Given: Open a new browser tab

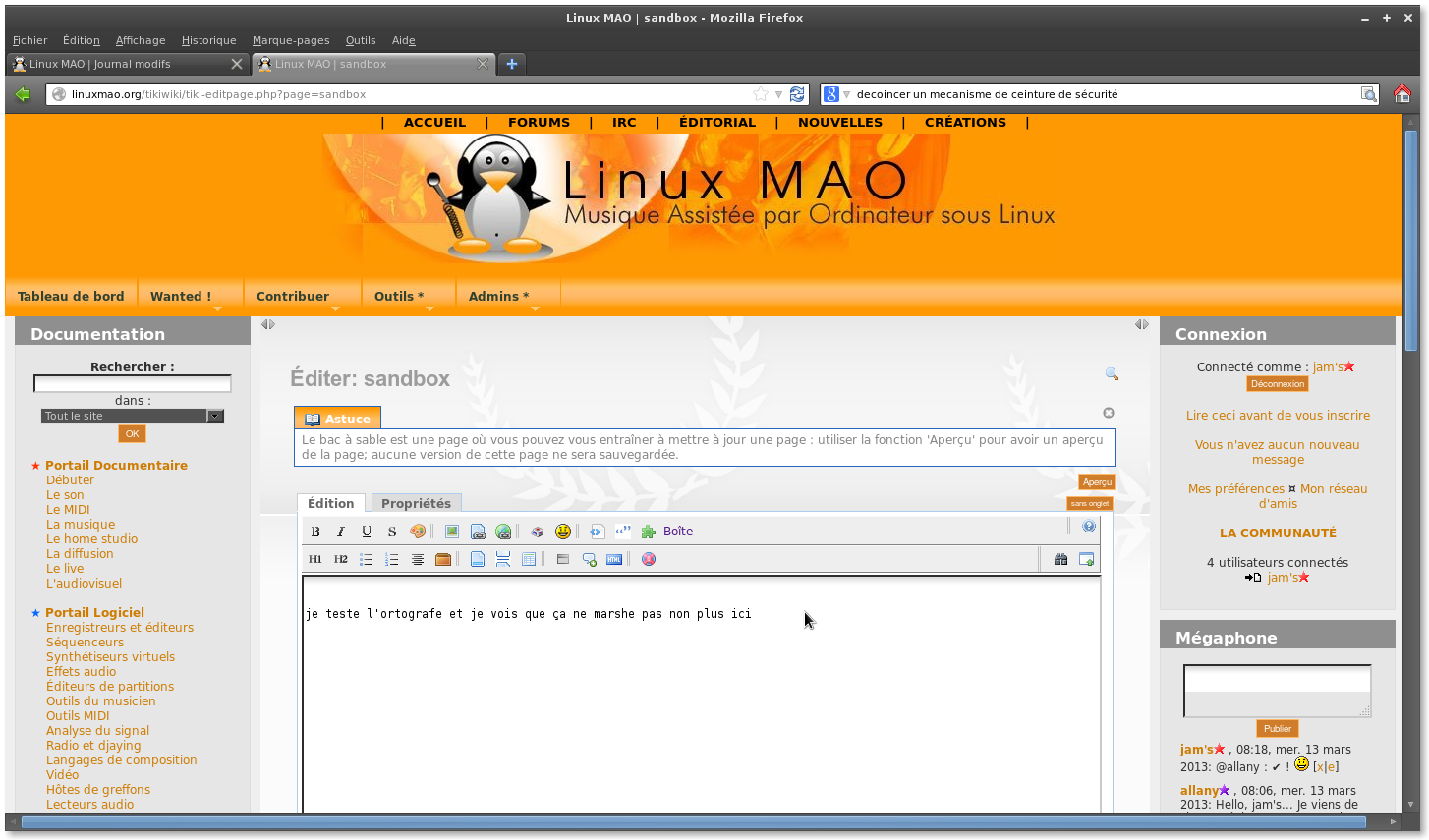Looking at the screenshot, I should [x=511, y=64].
